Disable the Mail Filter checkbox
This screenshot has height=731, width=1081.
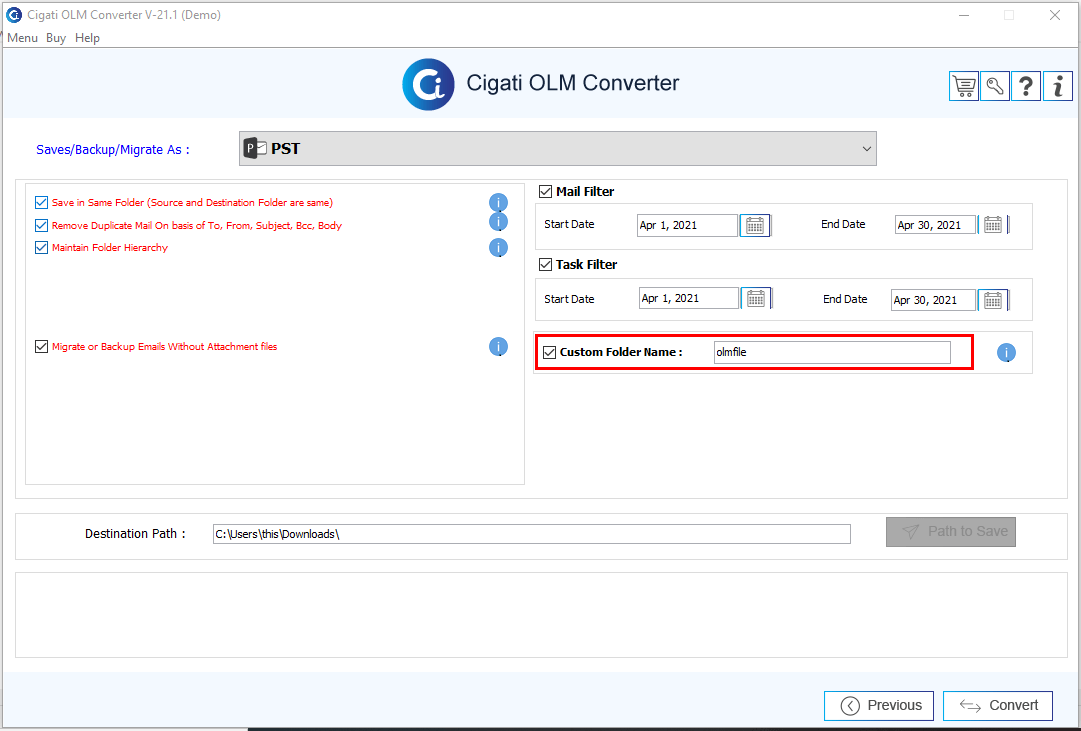point(545,192)
